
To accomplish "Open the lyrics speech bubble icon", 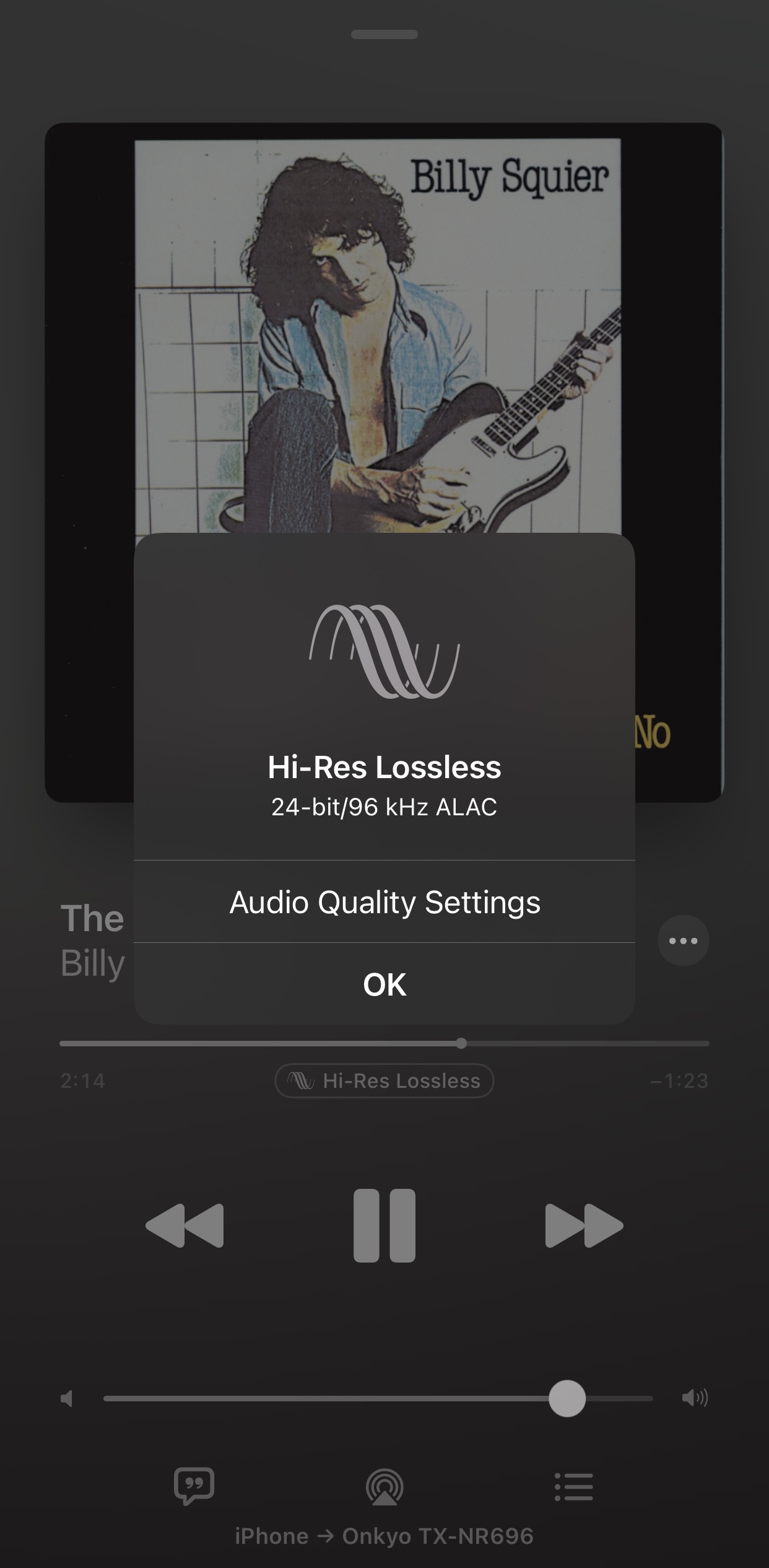I will [x=194, y=1486].
